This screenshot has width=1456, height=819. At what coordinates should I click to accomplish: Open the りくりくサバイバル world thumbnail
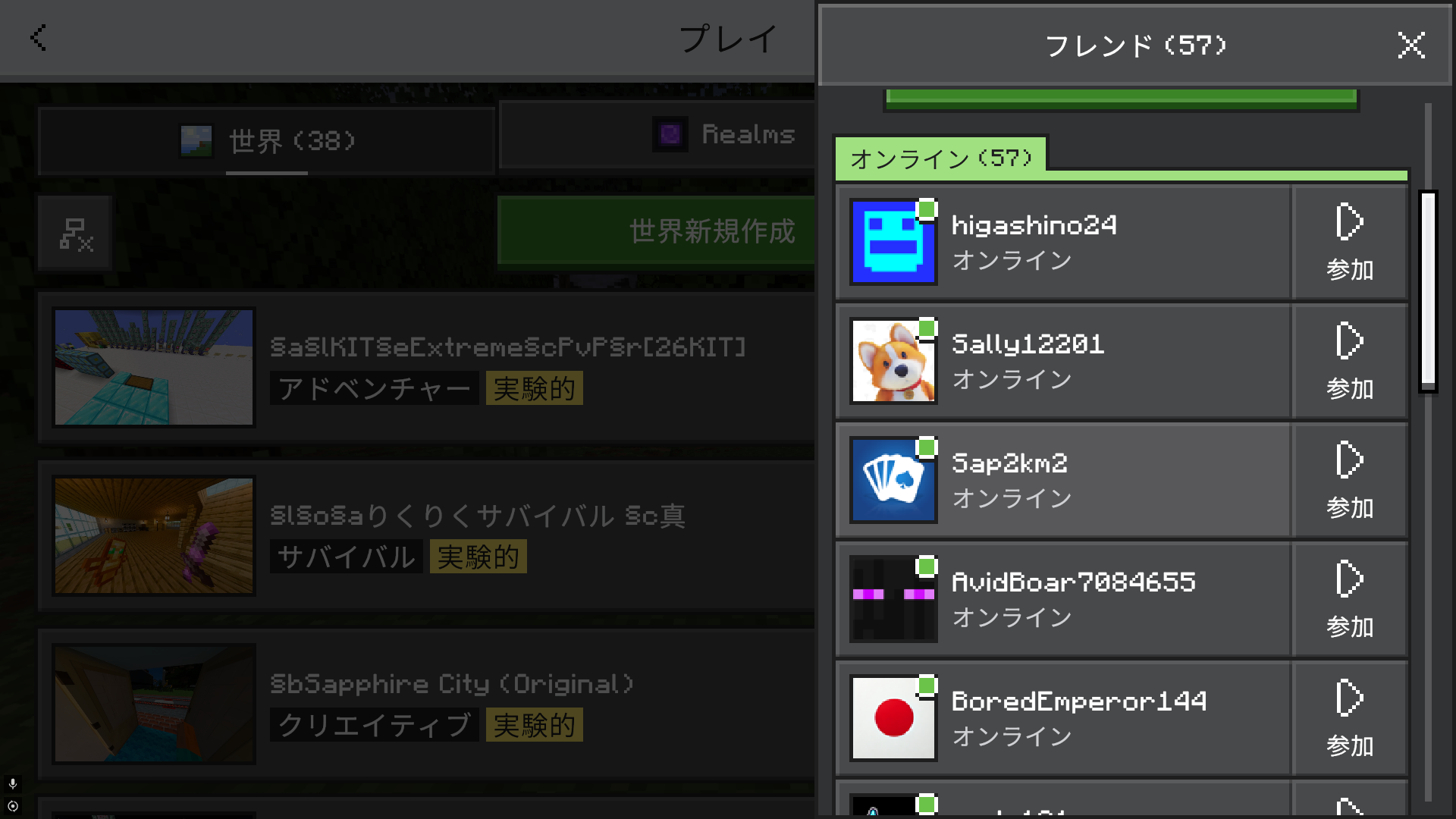[154, 535]
